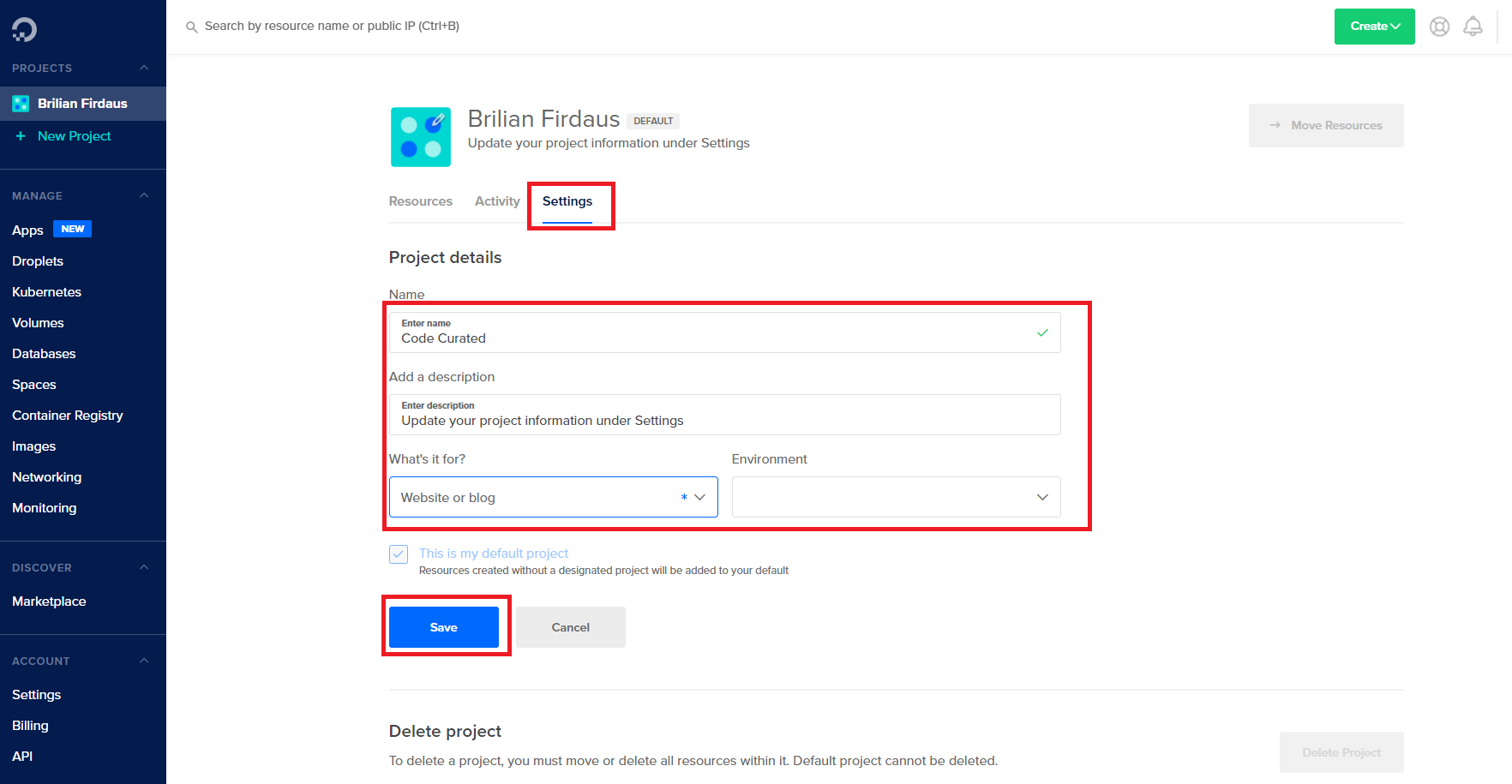The height and width of the screenshot is (784, 1512).
Task: Click the sidebar project icon beside Brilian Firdaus
Action: click(21, 104)
